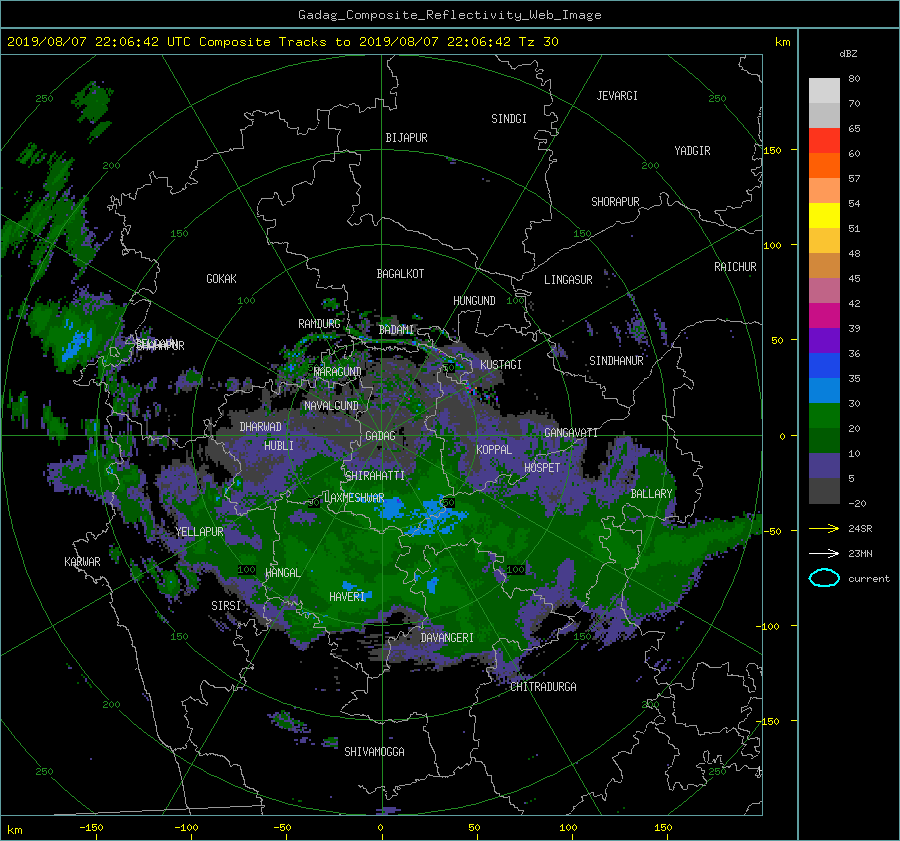Click the white 23MN arrow legend symbol

pos(824,553)
